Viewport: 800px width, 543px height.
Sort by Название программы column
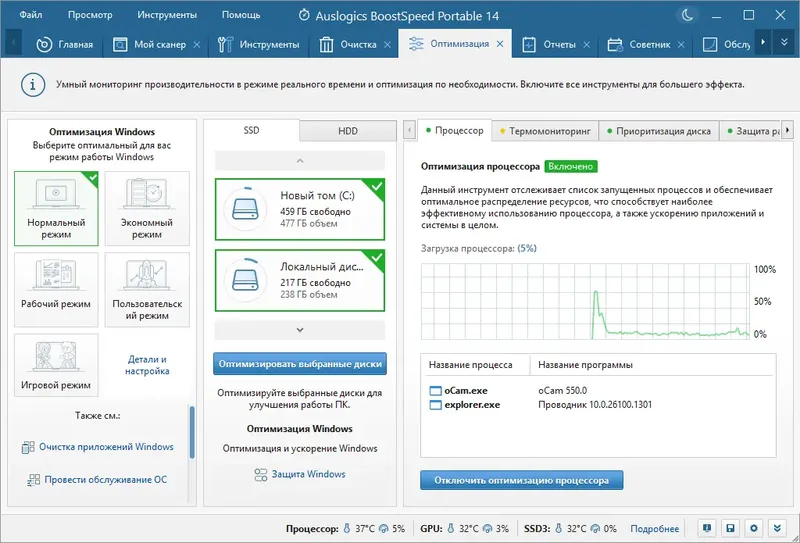tap(585, 365)
